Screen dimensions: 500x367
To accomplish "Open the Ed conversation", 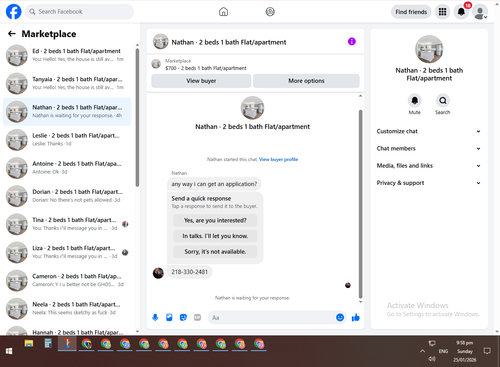I will 67,55.
